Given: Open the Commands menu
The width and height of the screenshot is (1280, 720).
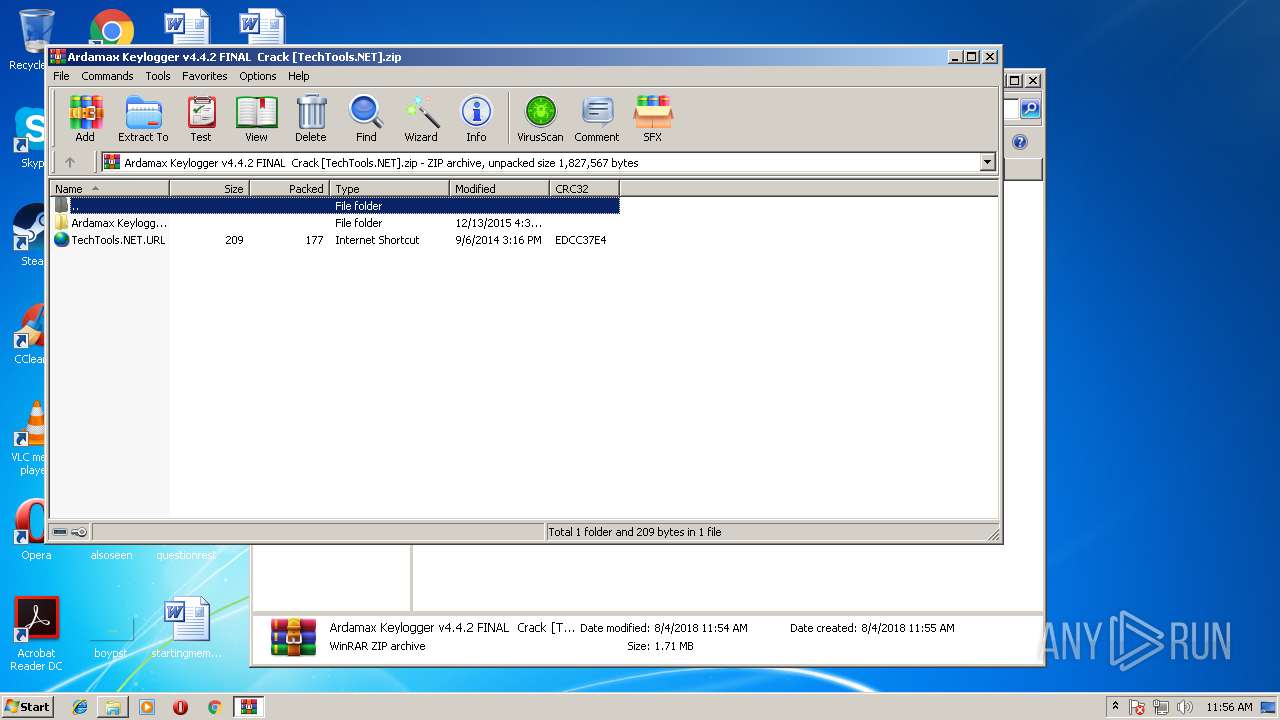Looking at the screenshot, I should [107, 76].
